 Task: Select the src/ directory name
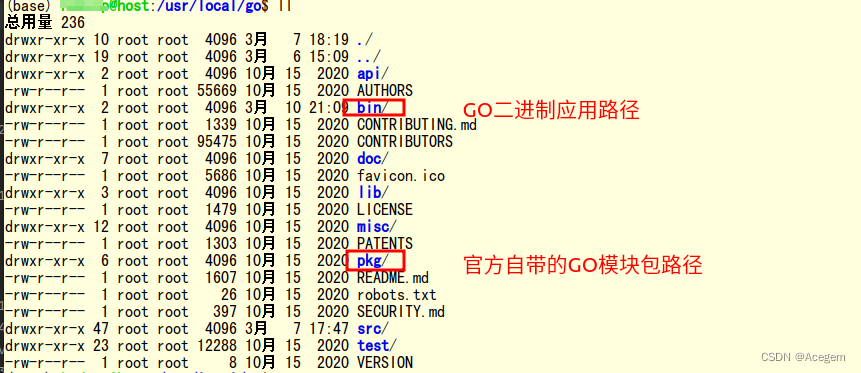(373, 329)
